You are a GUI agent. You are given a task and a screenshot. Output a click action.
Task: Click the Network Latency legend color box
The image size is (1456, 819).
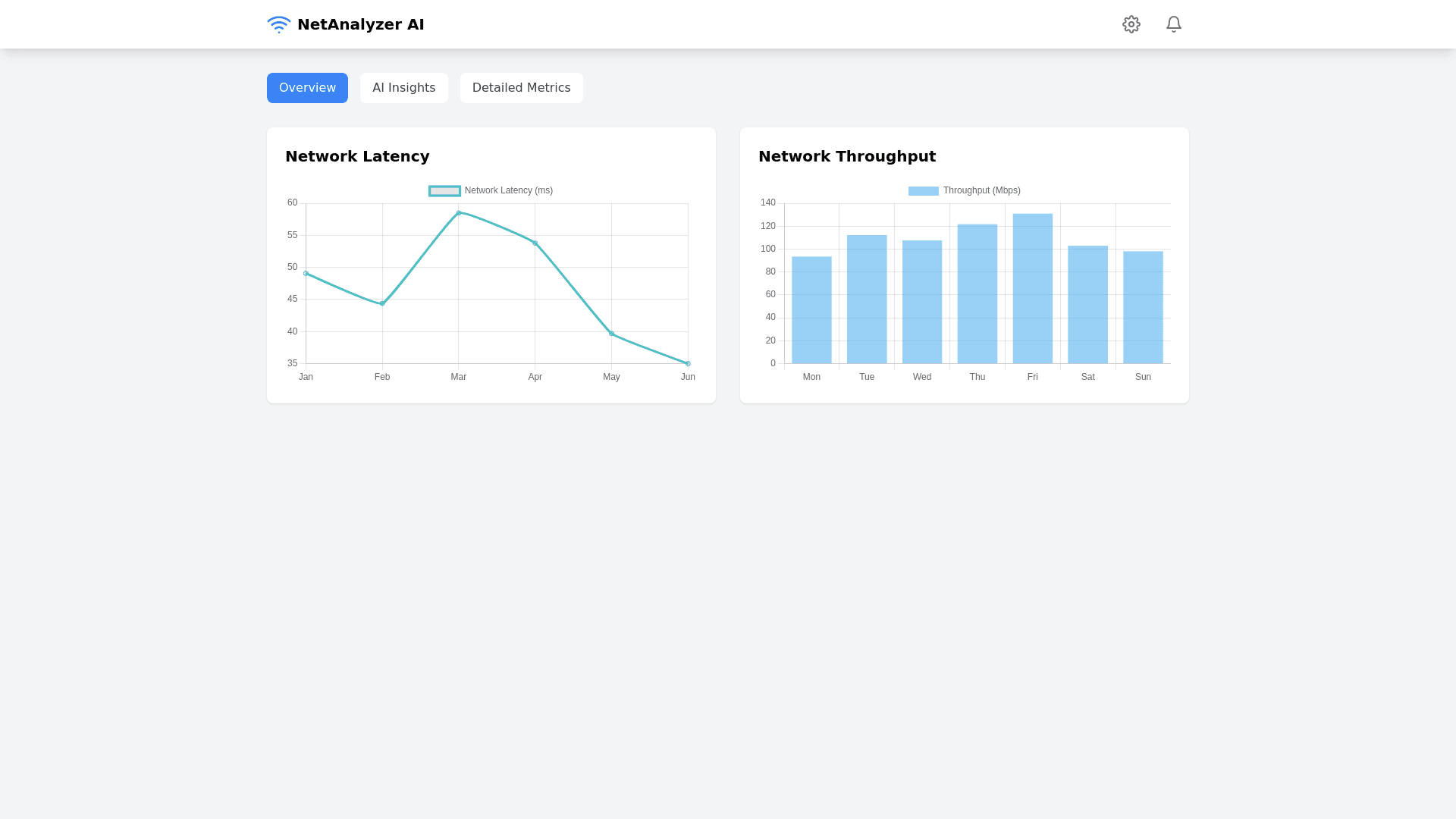(444, 191)
